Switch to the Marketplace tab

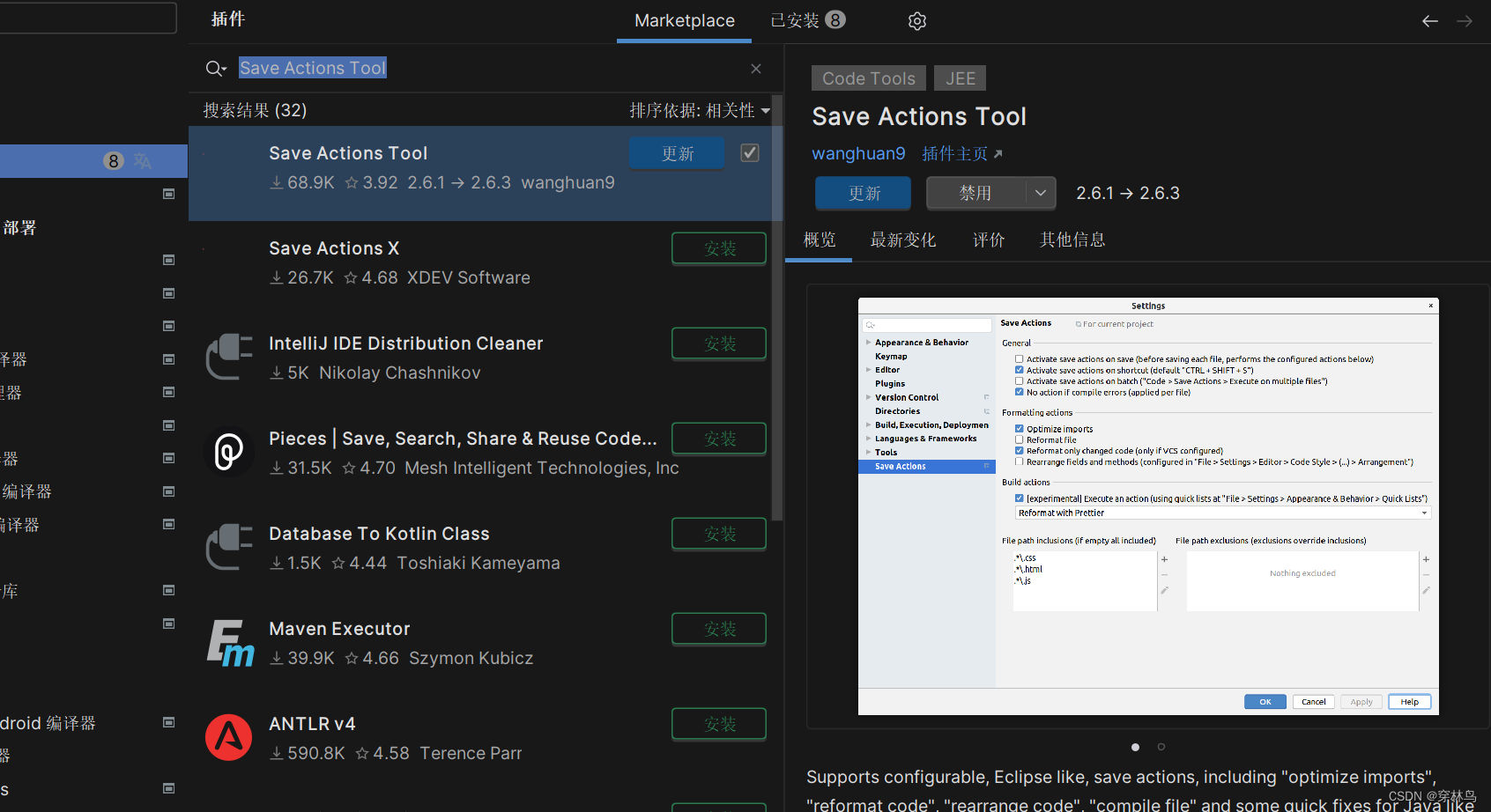pyautogui.click(x=685, y=20)
